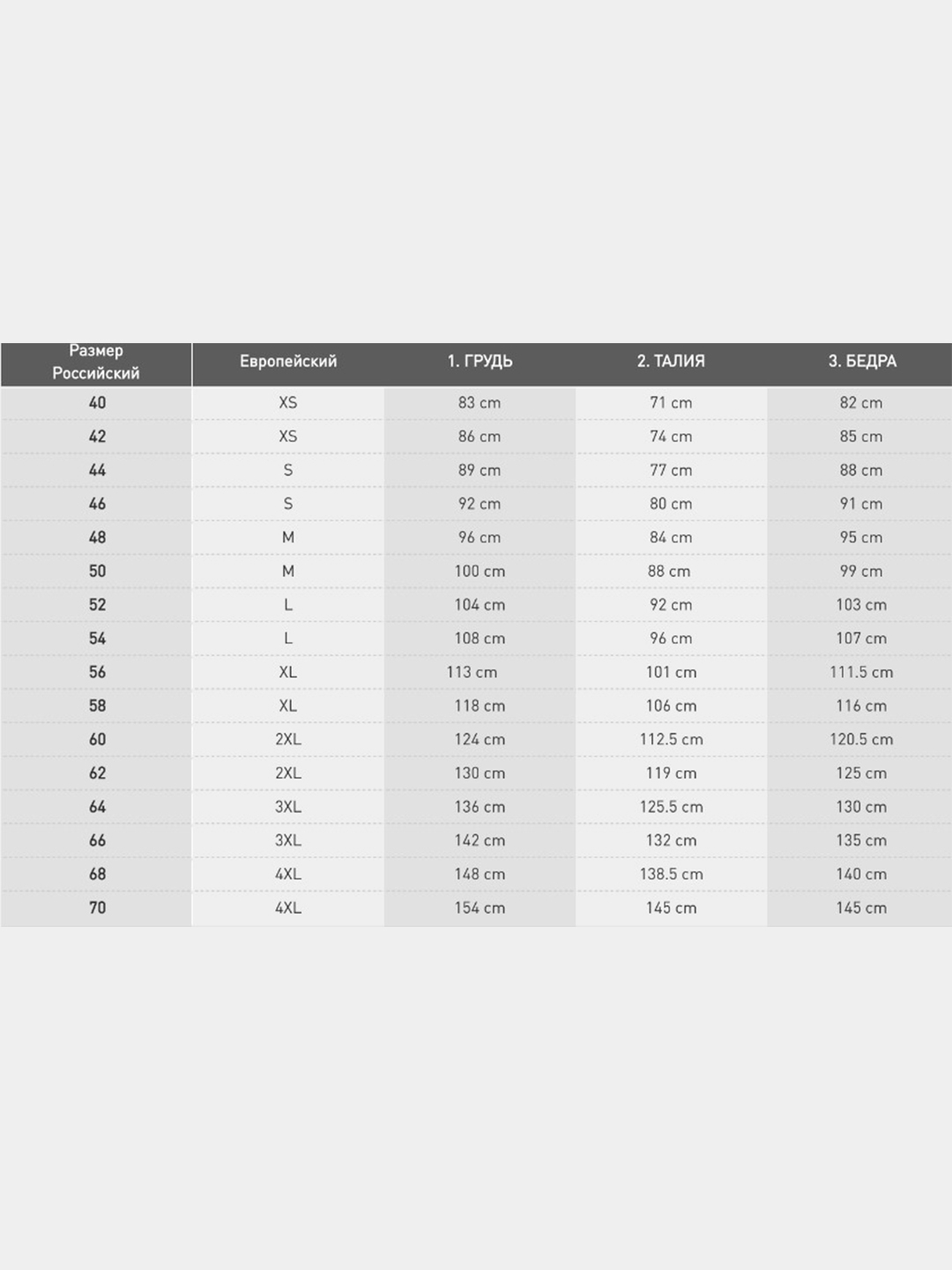Image resolution: width=952 pixels, height=1270 pixels.
Task: Click the 112.5 cm waist value
Action: click(x=671, y=740)
